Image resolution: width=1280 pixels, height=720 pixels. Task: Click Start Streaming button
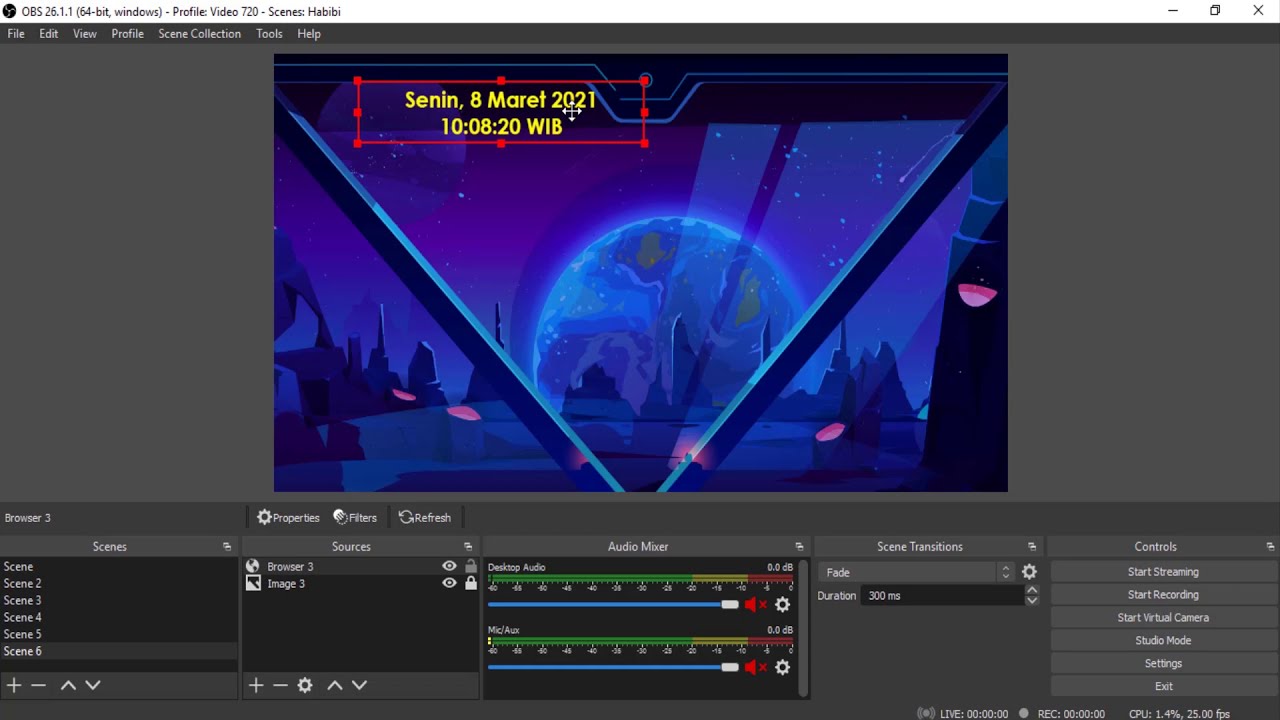click(1163, 572)
